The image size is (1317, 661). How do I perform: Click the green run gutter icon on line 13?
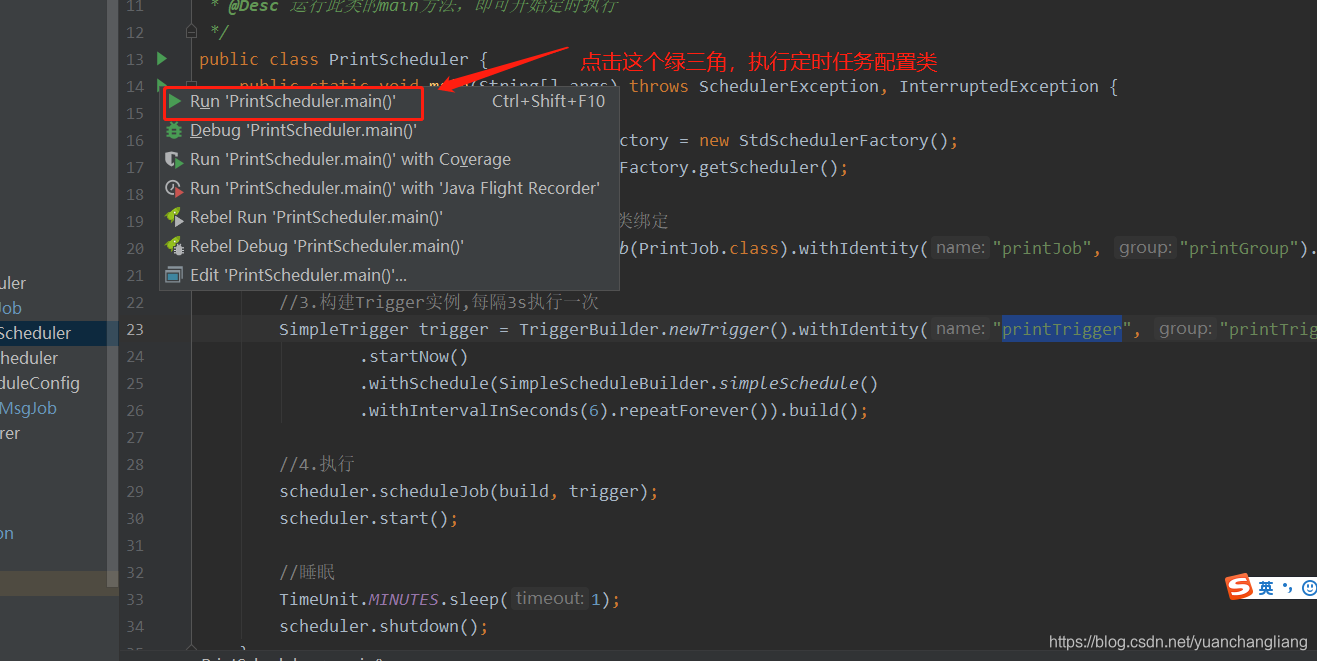[163, 59]
